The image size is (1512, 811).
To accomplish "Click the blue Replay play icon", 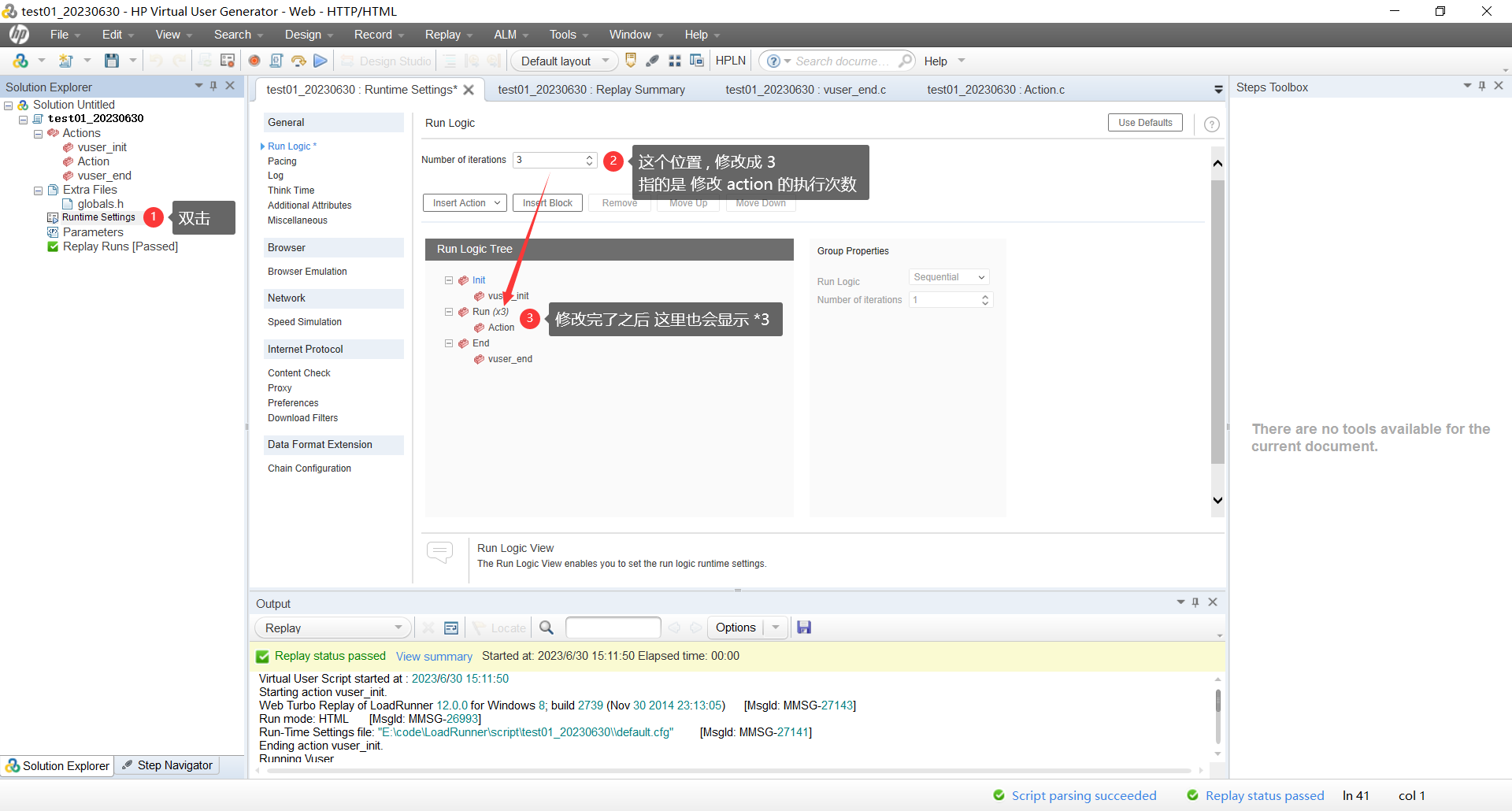I will (x=321, y=61).
